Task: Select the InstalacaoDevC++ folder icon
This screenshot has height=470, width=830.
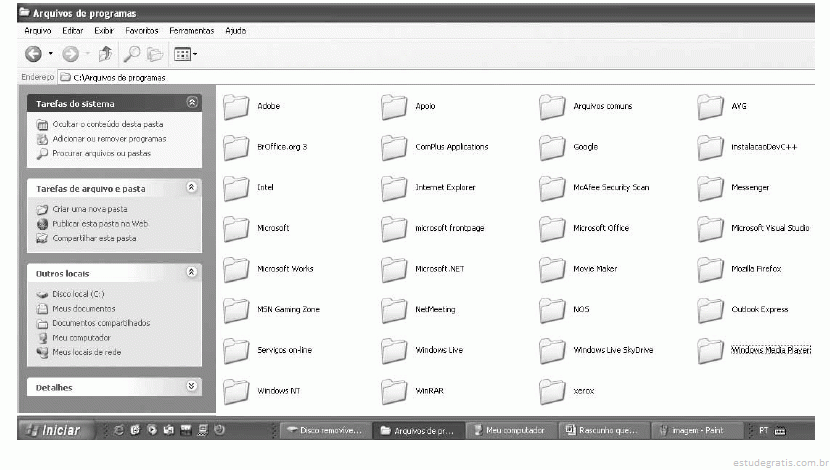Action: point(710,148)
